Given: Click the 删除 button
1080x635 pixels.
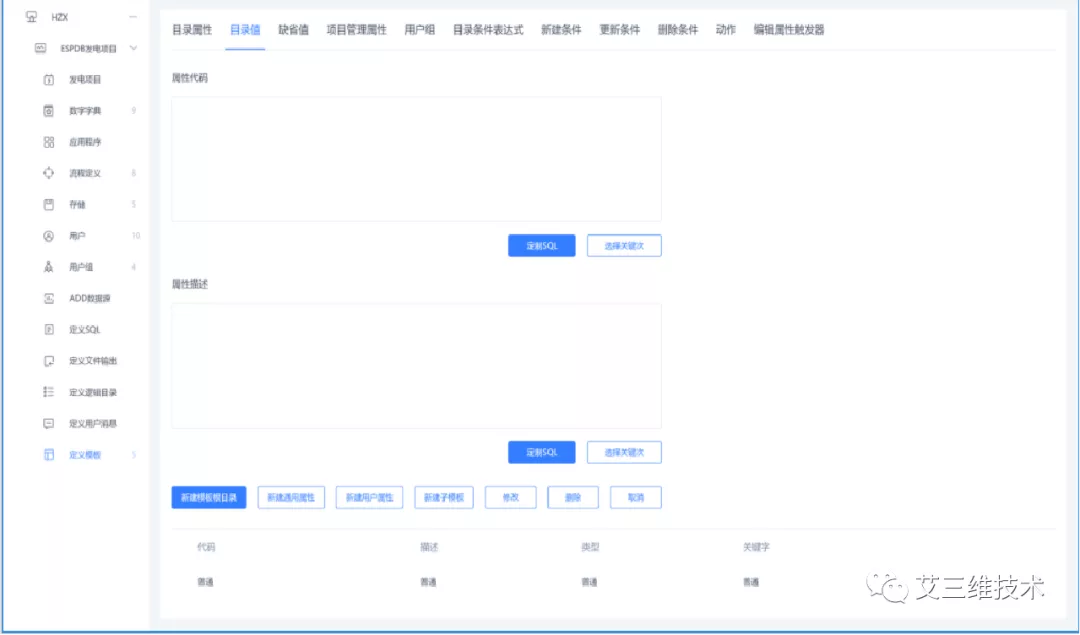Looking at the screenshot, I should [x=573, y=497].
